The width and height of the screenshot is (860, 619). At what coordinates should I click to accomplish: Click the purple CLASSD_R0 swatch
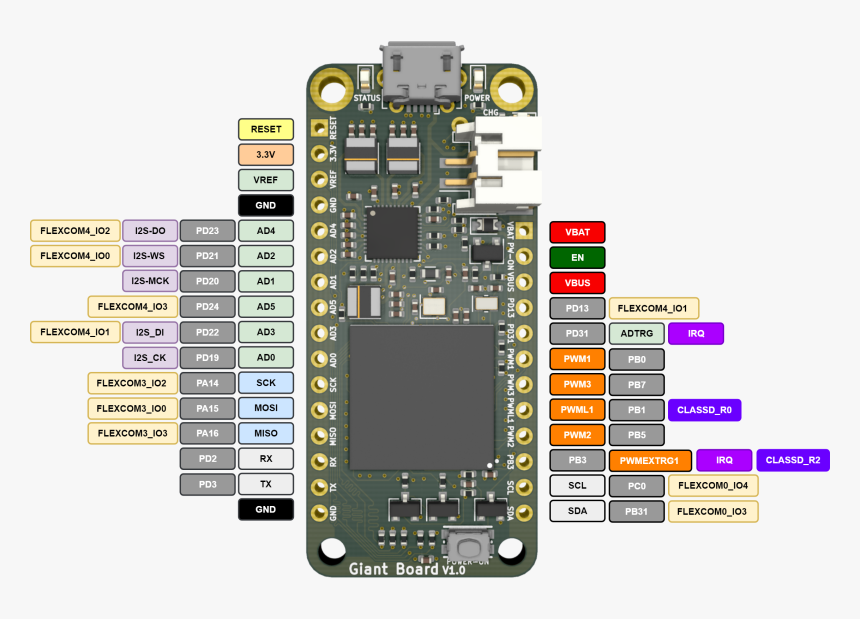point(703,410)
